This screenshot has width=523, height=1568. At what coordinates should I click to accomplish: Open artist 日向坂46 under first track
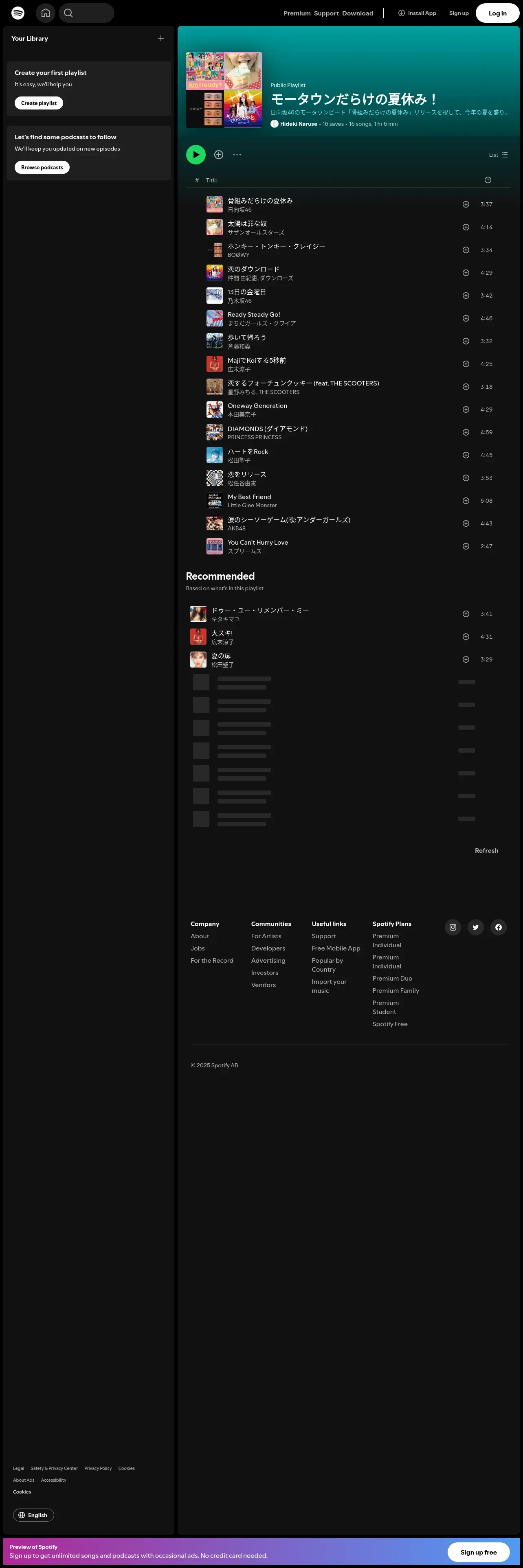pyautogui.click(x=239, y=210)
